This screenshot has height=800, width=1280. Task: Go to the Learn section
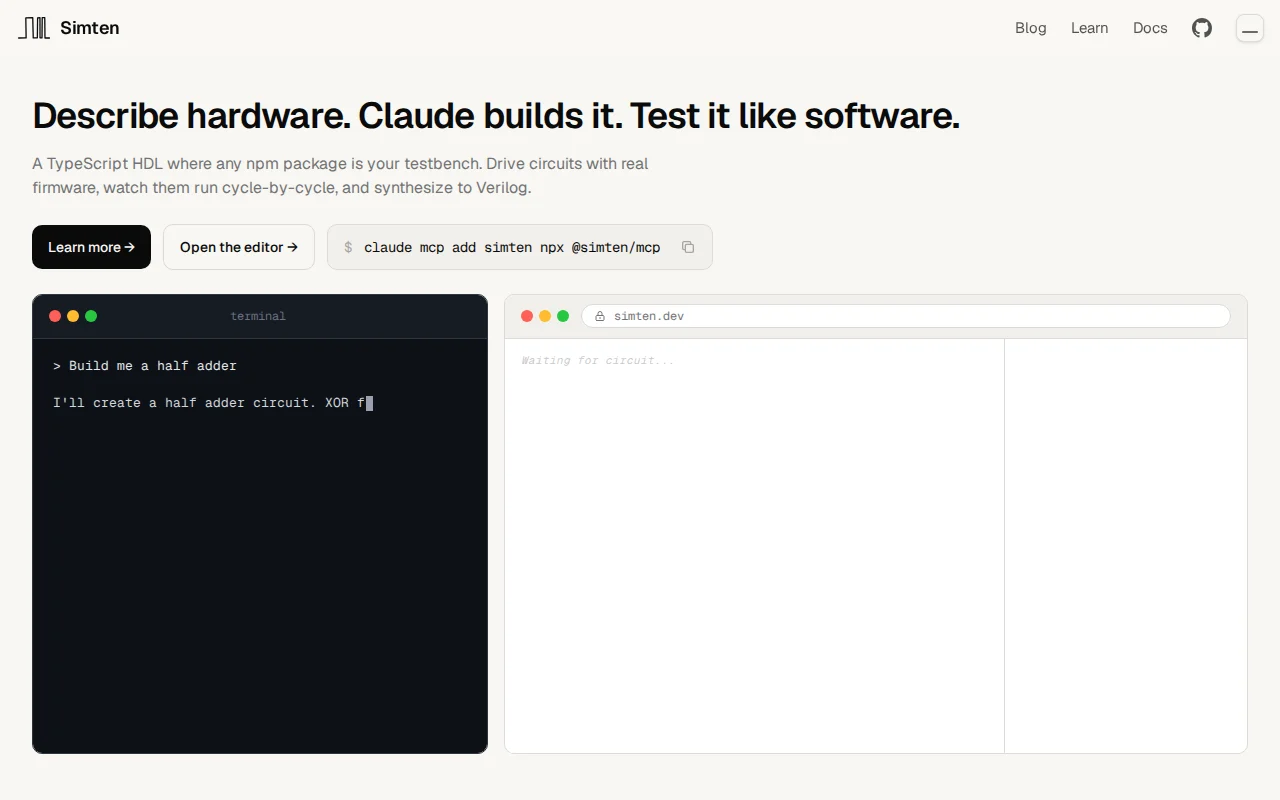click(x=1089, y=28)
